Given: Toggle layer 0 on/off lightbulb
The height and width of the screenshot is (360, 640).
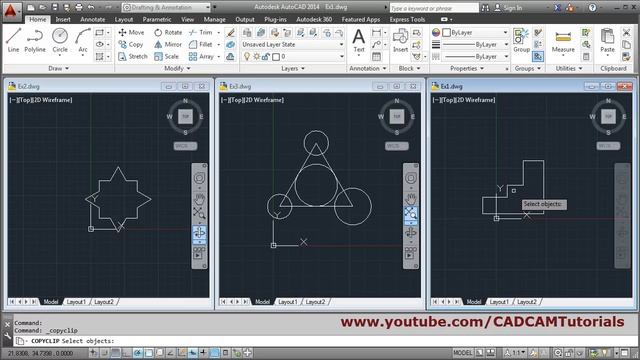Looking at the screenshot, I should [x=247, y=57].
